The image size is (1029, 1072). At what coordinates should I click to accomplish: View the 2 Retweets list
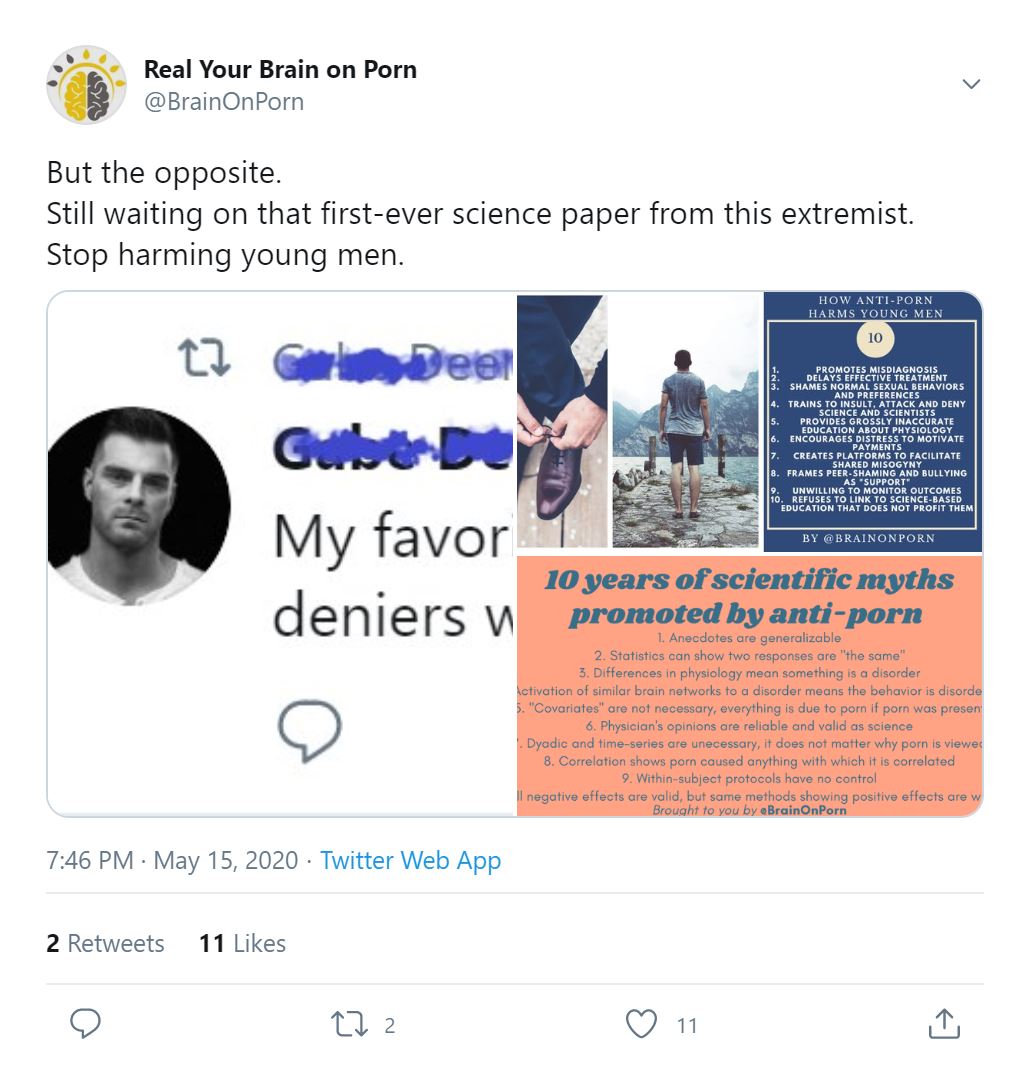click(105, 943)
